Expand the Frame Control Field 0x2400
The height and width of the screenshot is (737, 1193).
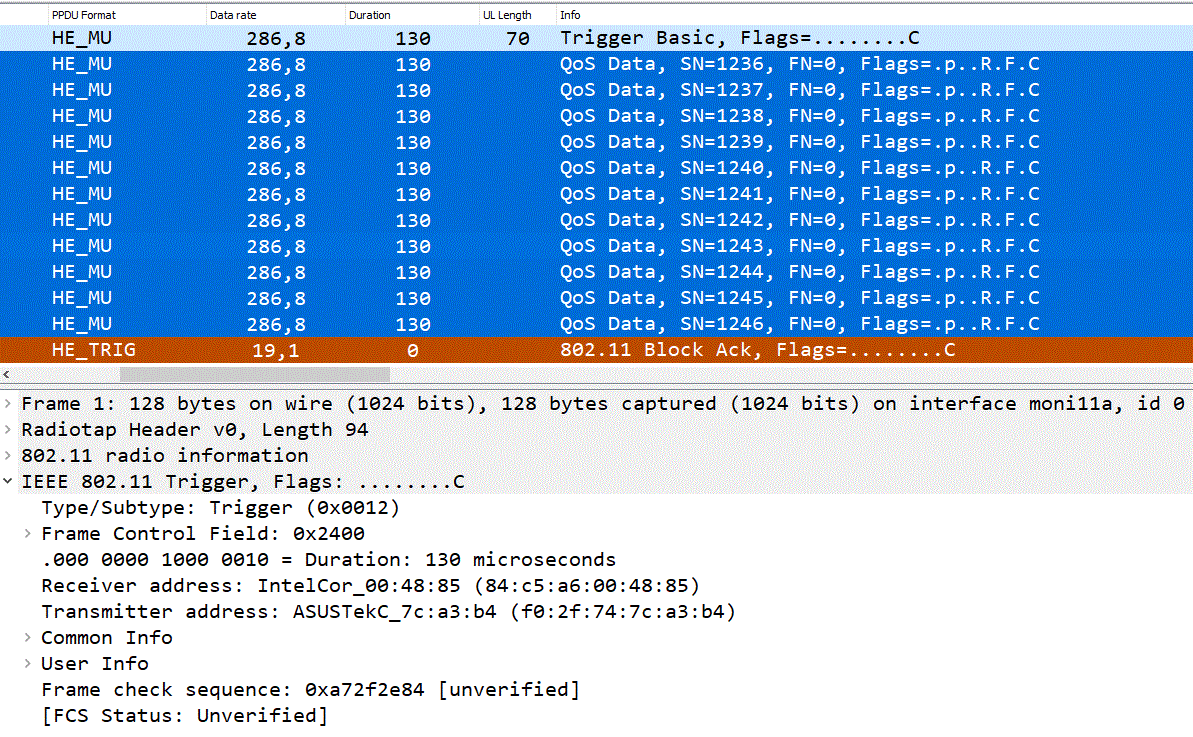(27, 533)
